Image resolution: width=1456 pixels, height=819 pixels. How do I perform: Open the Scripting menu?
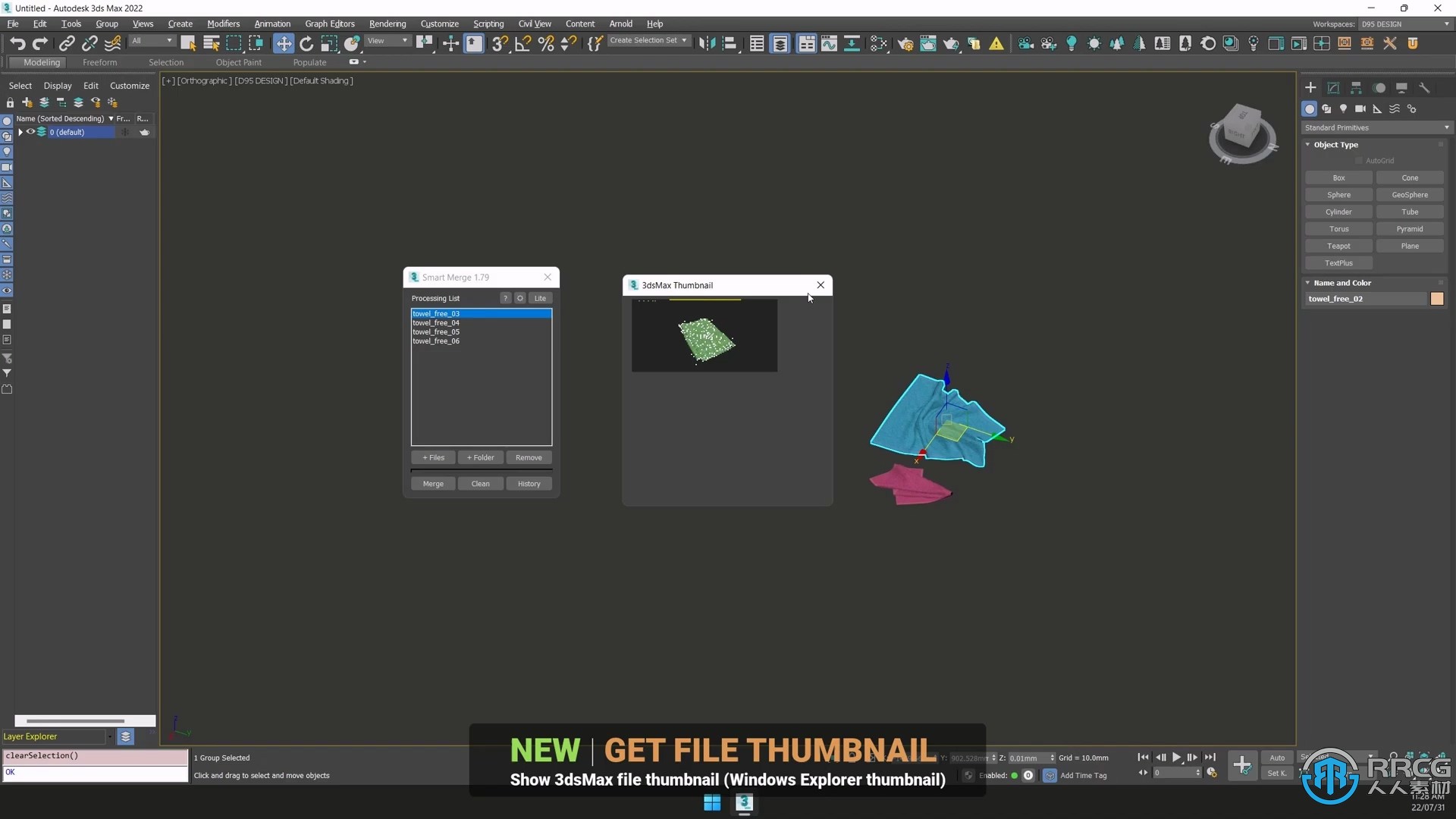click(x=488, y=24)
